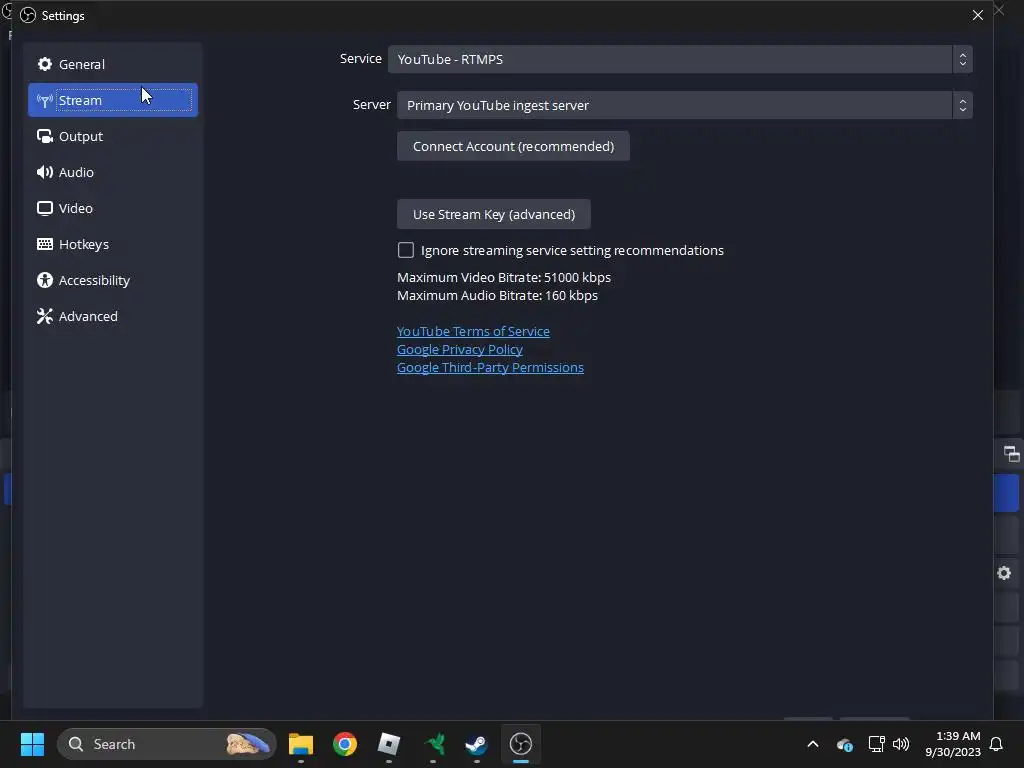Click the Maximum Audio Bitrate: 160 kbps text
This screenshot has width=1024, height=768.
pyautogui.click(x=497, y=295)
